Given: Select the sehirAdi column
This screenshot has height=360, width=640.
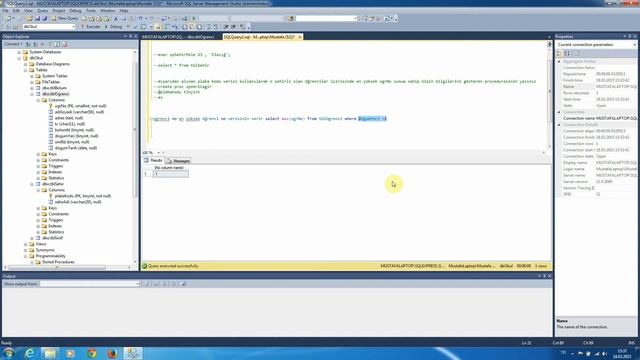Looking at the screenshot, I should coord(78,202).
